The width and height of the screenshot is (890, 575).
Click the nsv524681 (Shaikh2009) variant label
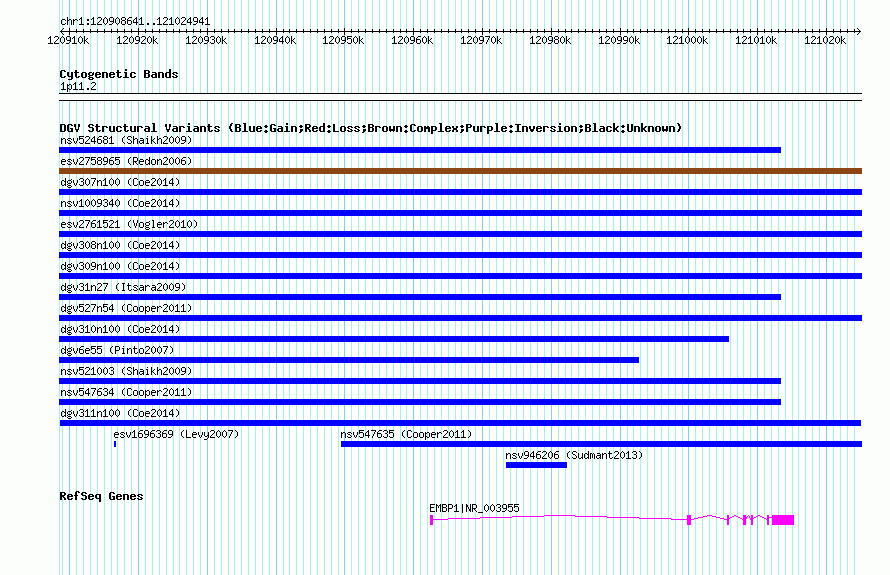(x=126, y=140)
